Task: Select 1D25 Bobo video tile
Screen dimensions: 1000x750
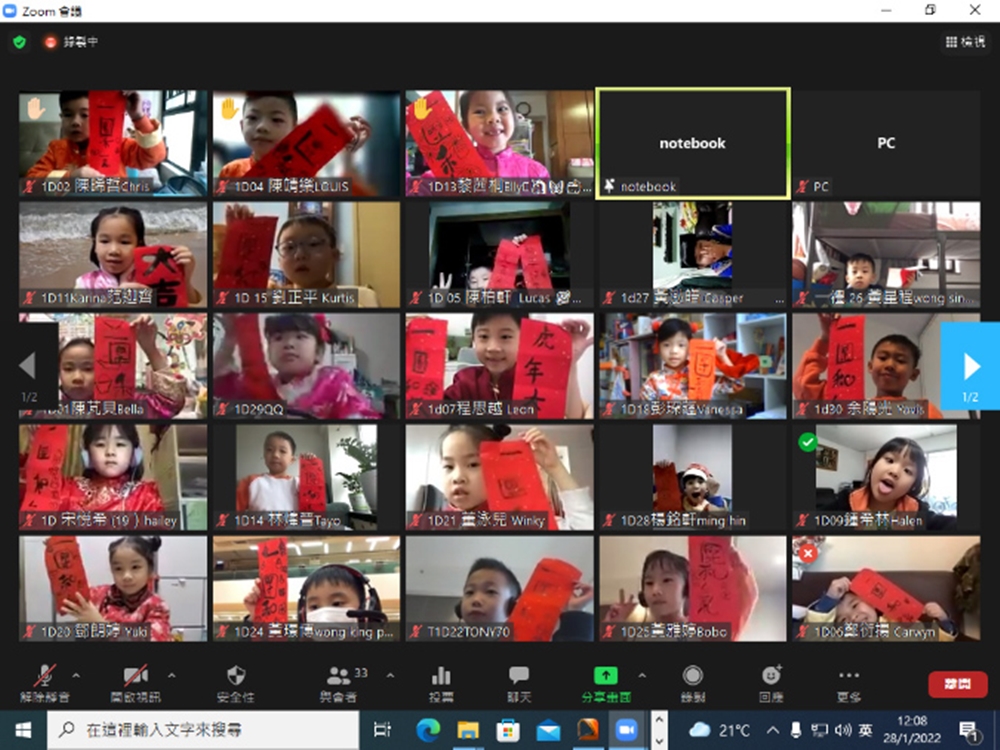Action: (x=693, y=589)
